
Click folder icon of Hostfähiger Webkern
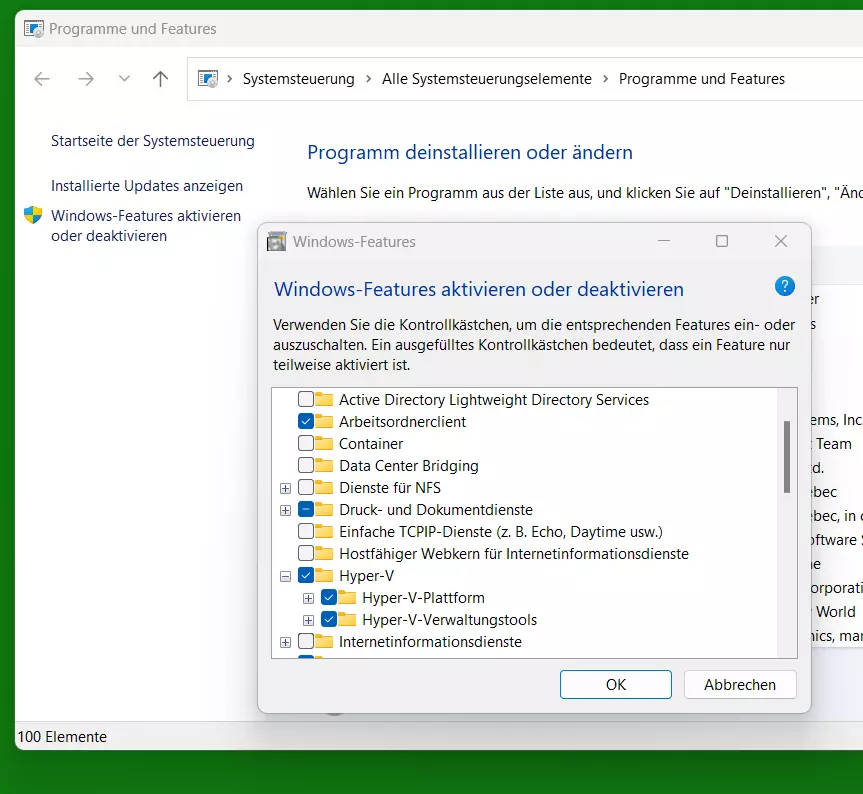click(x=324, y=553)
